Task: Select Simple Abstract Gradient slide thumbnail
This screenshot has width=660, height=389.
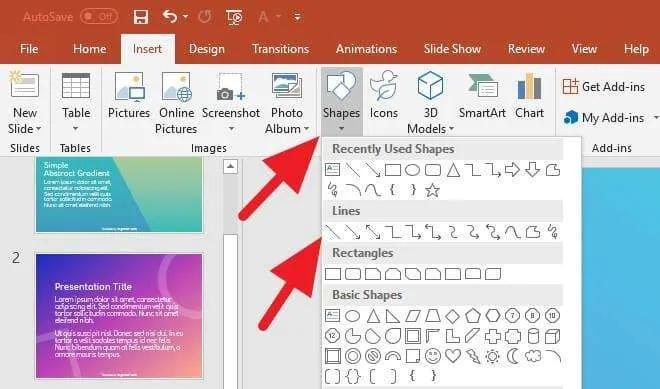Action: (119, 194)
